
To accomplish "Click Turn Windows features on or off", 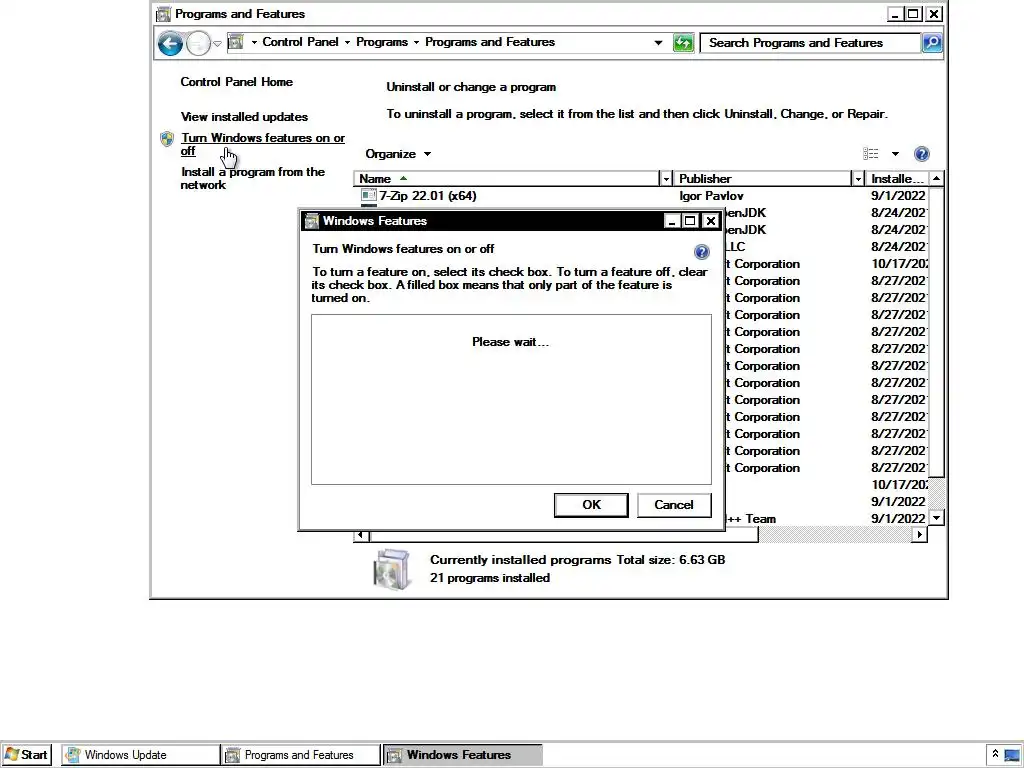I will click(263, 144).
